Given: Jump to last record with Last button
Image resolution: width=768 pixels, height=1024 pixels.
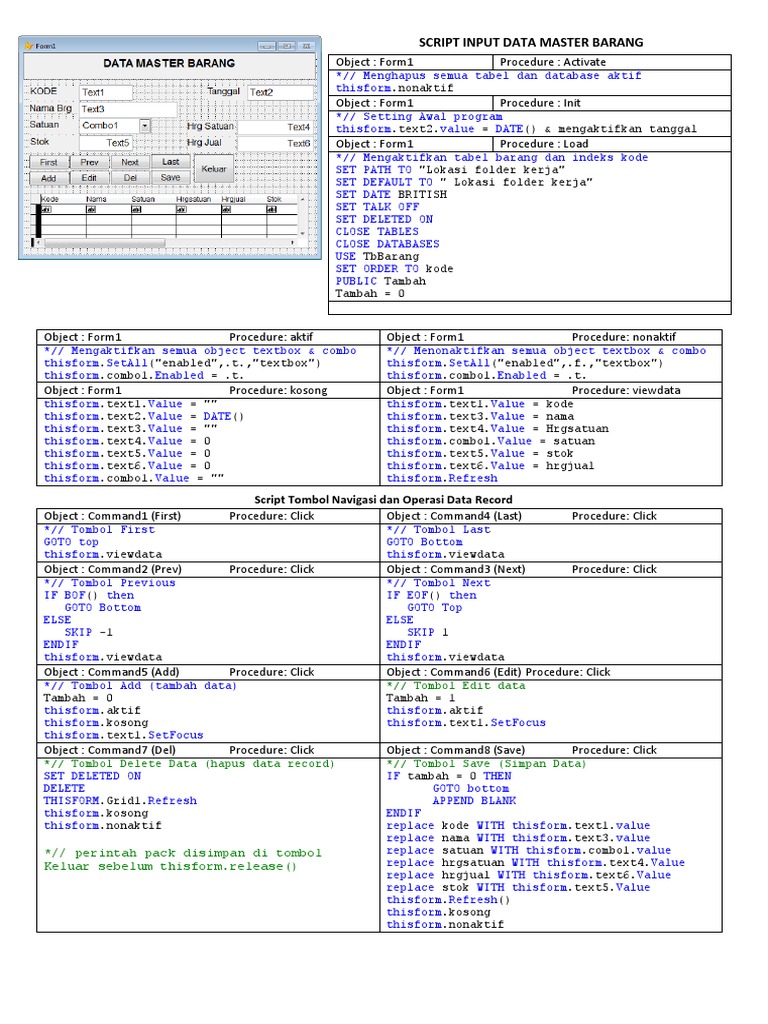Looking at the screenshot, I should pos(171,162).
